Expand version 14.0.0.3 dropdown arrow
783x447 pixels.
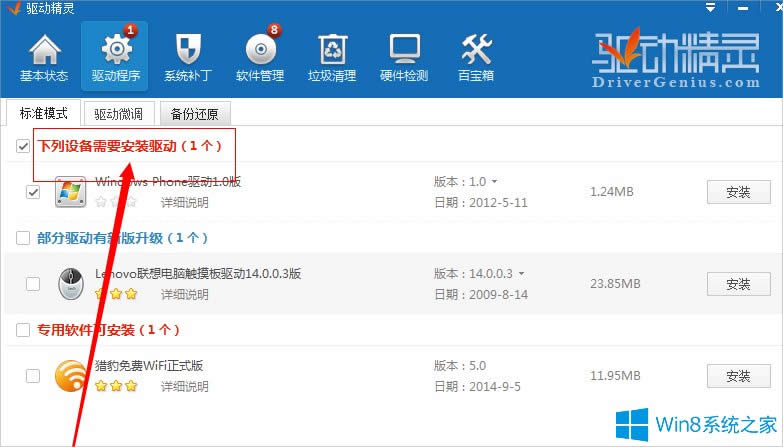point(521,274)
